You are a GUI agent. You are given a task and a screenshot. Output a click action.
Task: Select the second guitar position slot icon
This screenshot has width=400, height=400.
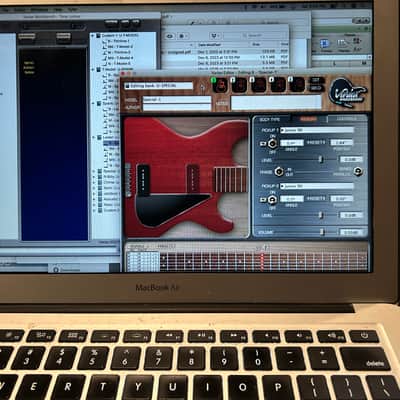tap(239, 85)
